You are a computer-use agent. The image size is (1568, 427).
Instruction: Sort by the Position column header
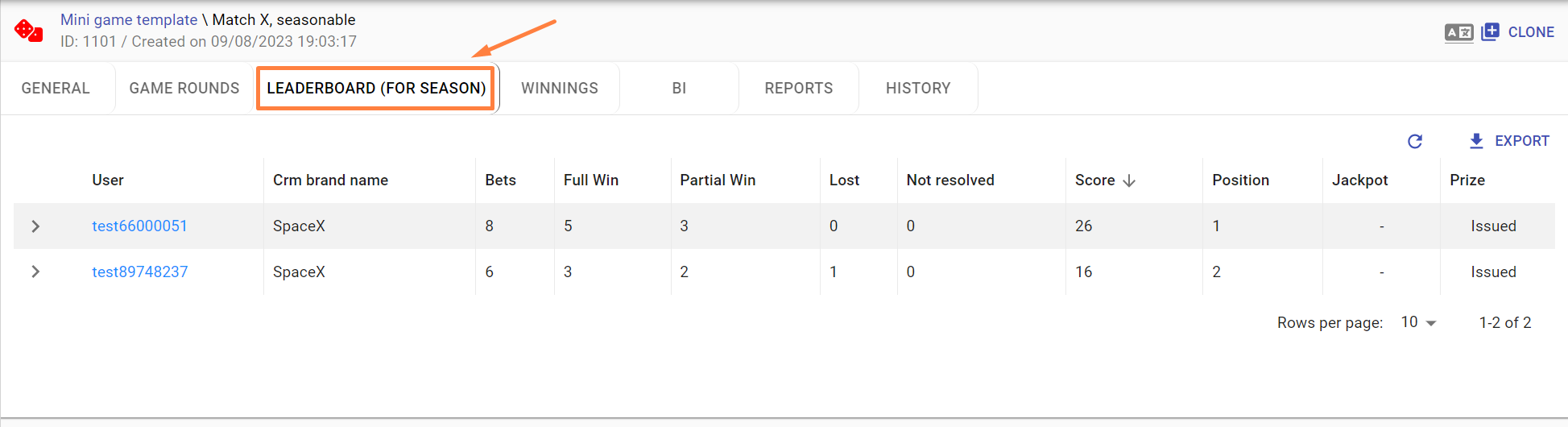coord(1240,180)
